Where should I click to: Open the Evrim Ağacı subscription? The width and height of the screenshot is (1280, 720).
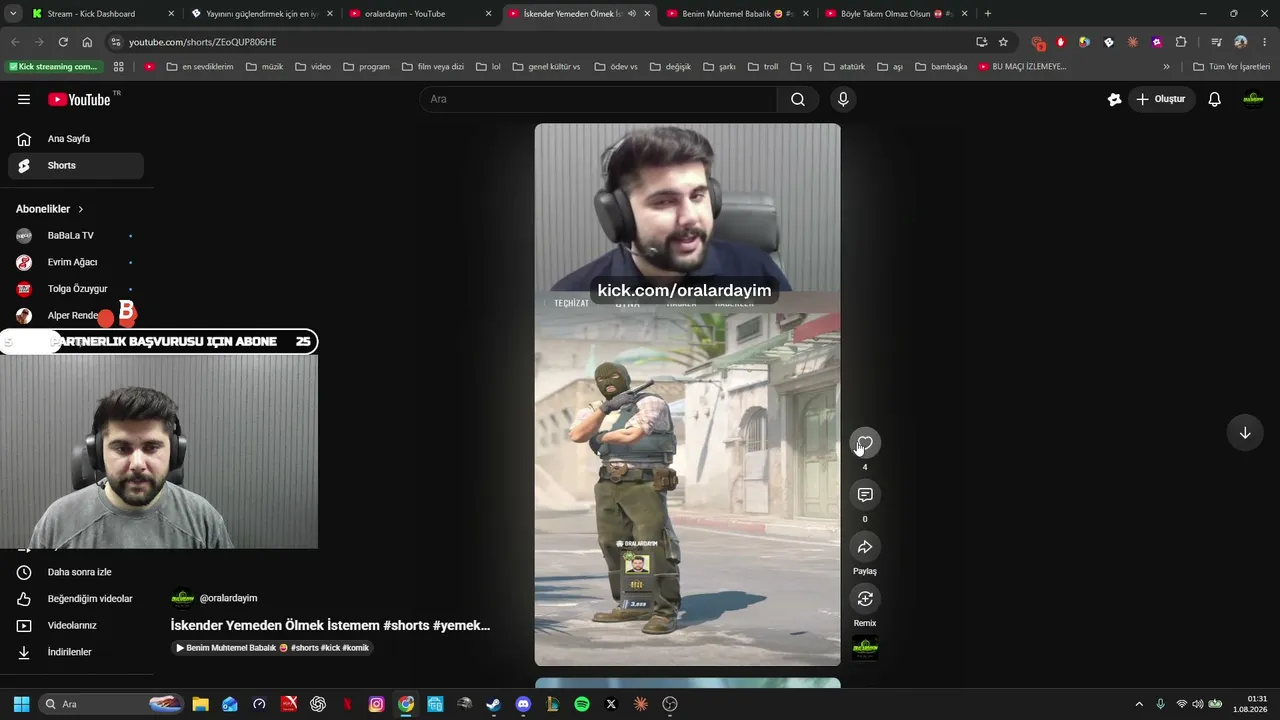tap(76, 262)
